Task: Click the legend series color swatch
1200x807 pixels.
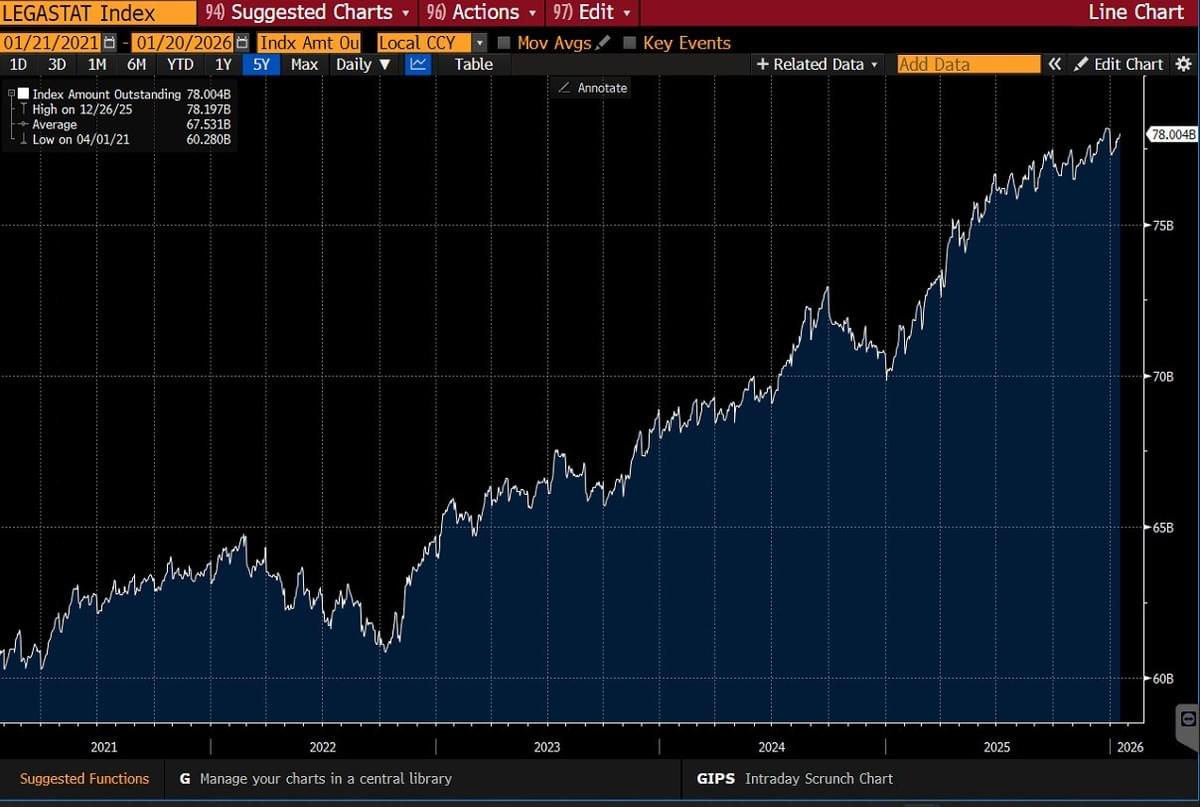Action: 23,94
